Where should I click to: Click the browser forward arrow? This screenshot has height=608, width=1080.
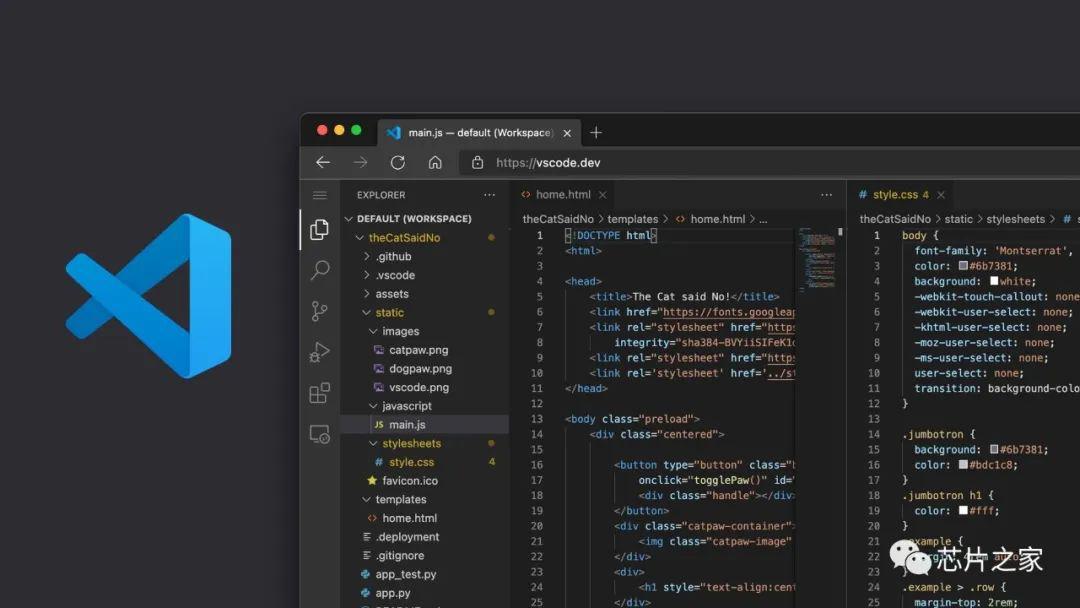(360, 163)
